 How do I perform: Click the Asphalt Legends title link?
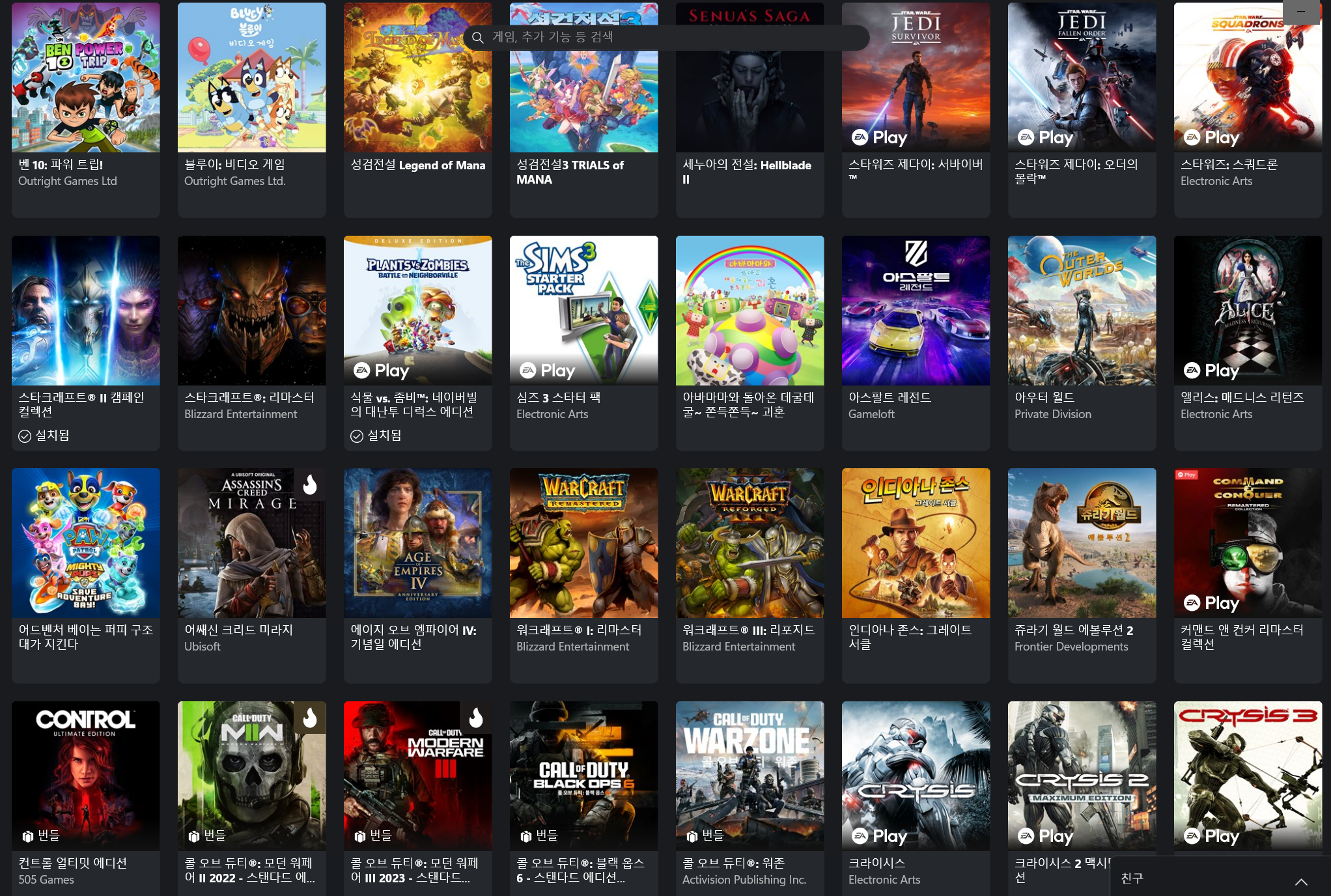[890, 397]
